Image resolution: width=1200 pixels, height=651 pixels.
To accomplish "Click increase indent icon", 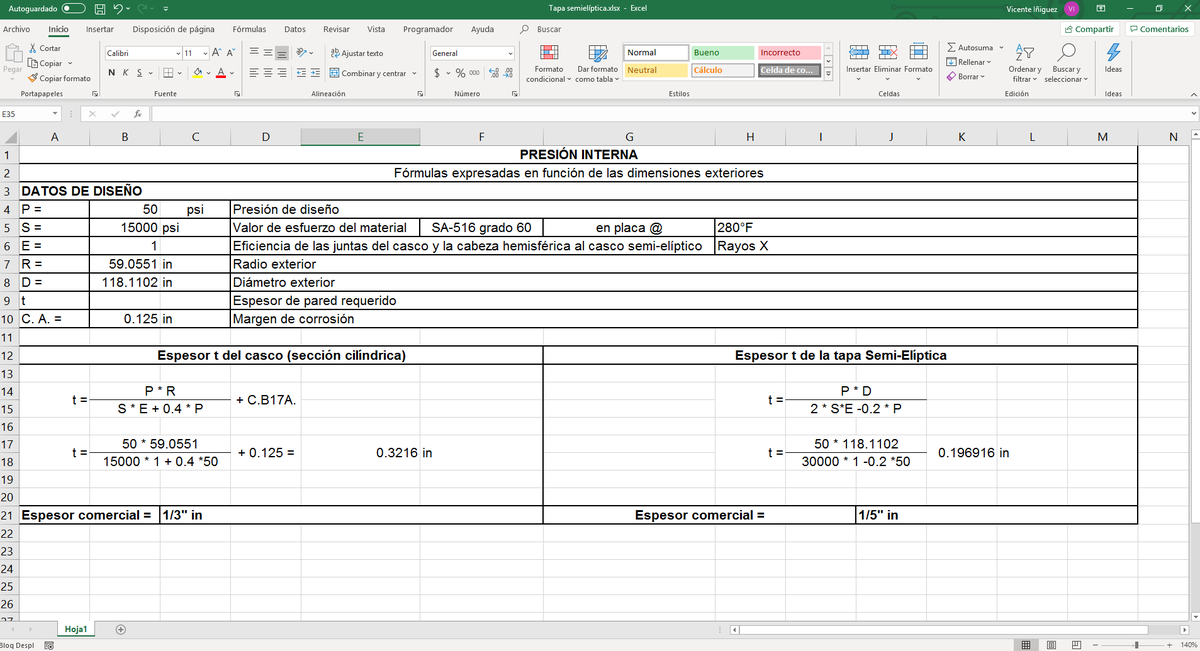I will point(317,73).
